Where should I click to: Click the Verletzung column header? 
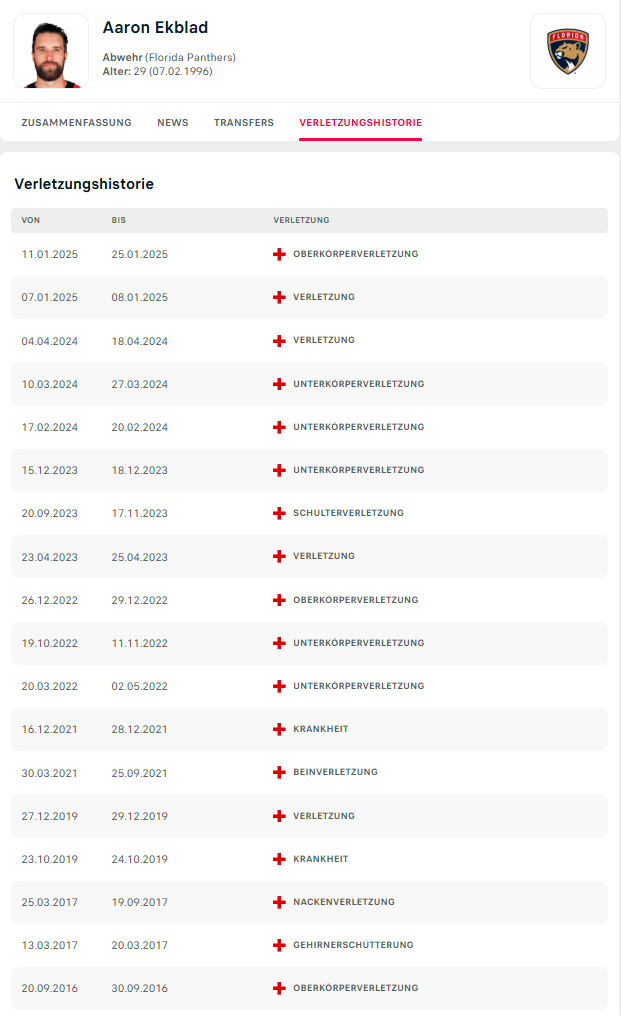pyautogui.click(x=301, y=220)
